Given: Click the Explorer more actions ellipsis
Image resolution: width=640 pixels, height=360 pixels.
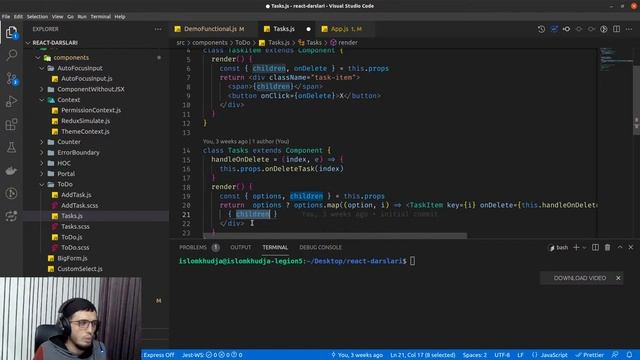Looking at the screenshot, I should (158, 29).
